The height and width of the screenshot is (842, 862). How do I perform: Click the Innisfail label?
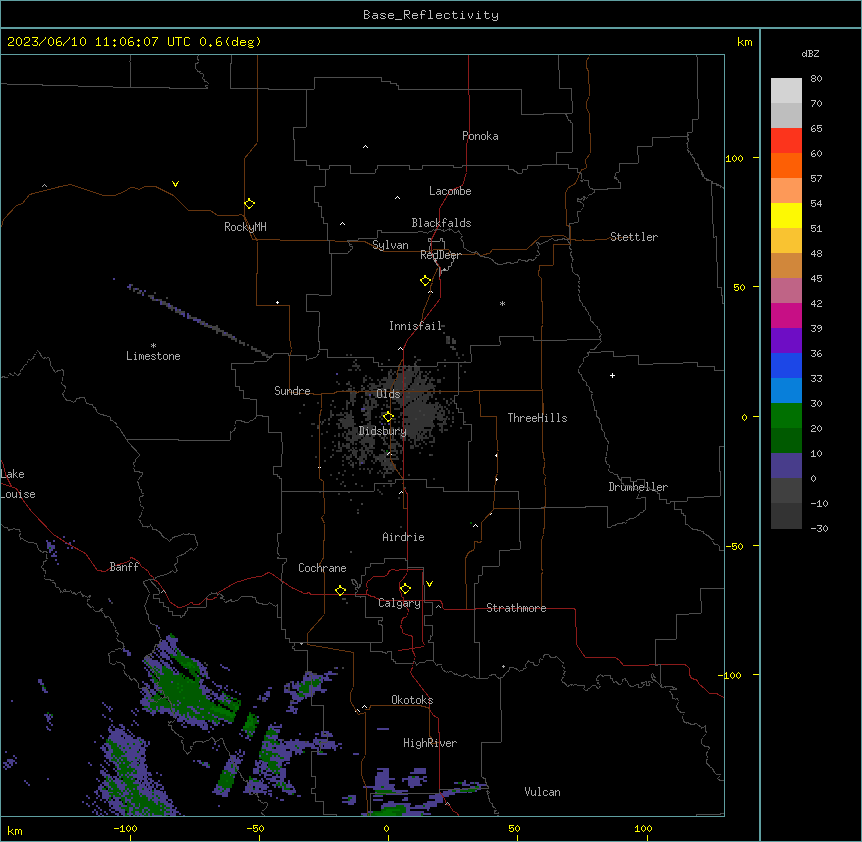[x=415, y=326]
